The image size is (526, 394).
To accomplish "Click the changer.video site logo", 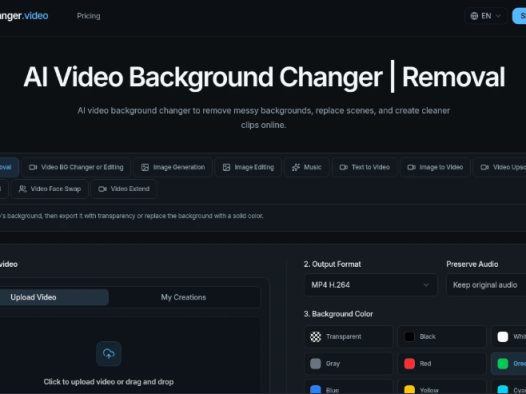I will click(24, 16).
